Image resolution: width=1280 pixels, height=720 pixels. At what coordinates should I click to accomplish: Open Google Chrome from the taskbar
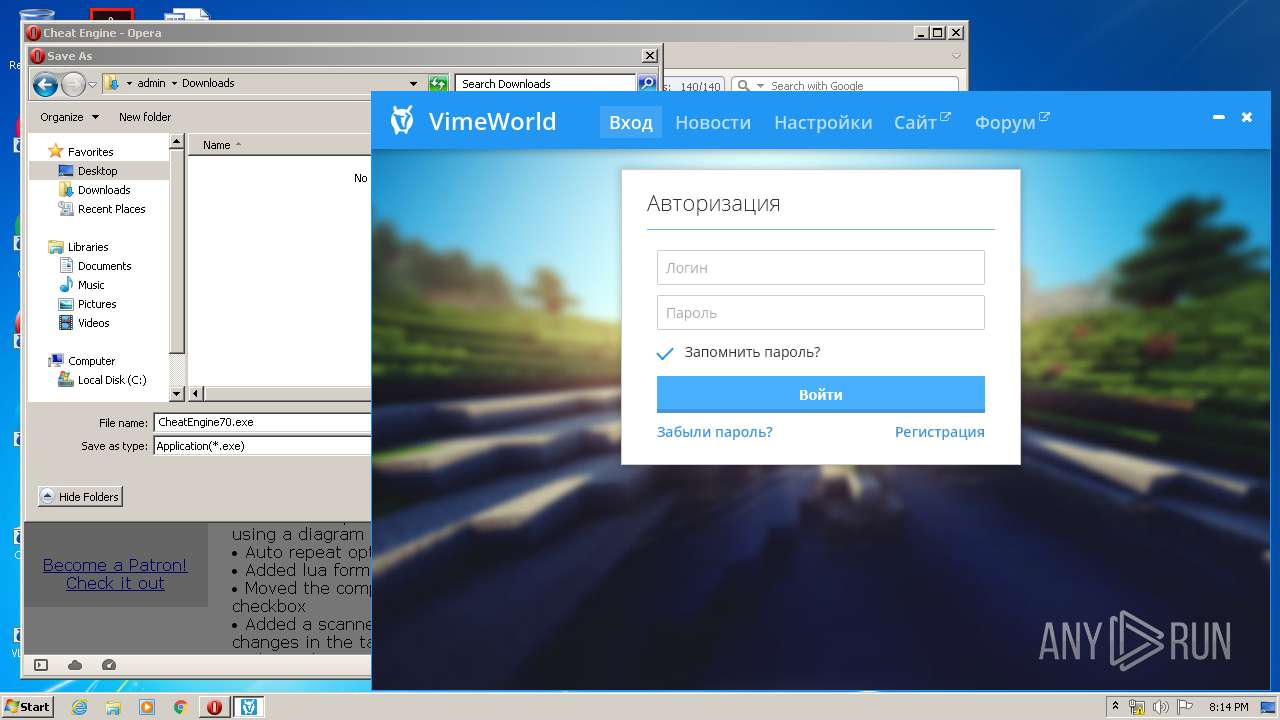point(181,707)
